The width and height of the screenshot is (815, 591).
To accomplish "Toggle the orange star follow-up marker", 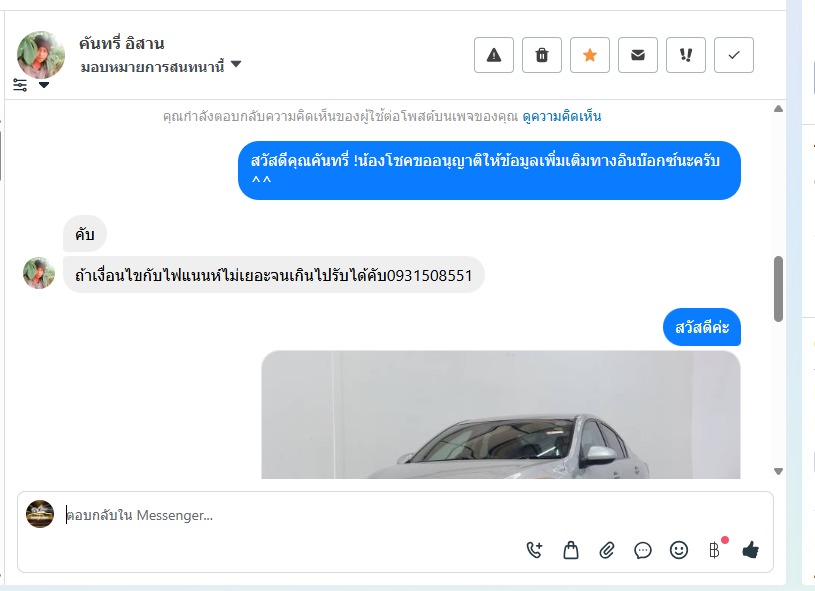I will point(590,55).
